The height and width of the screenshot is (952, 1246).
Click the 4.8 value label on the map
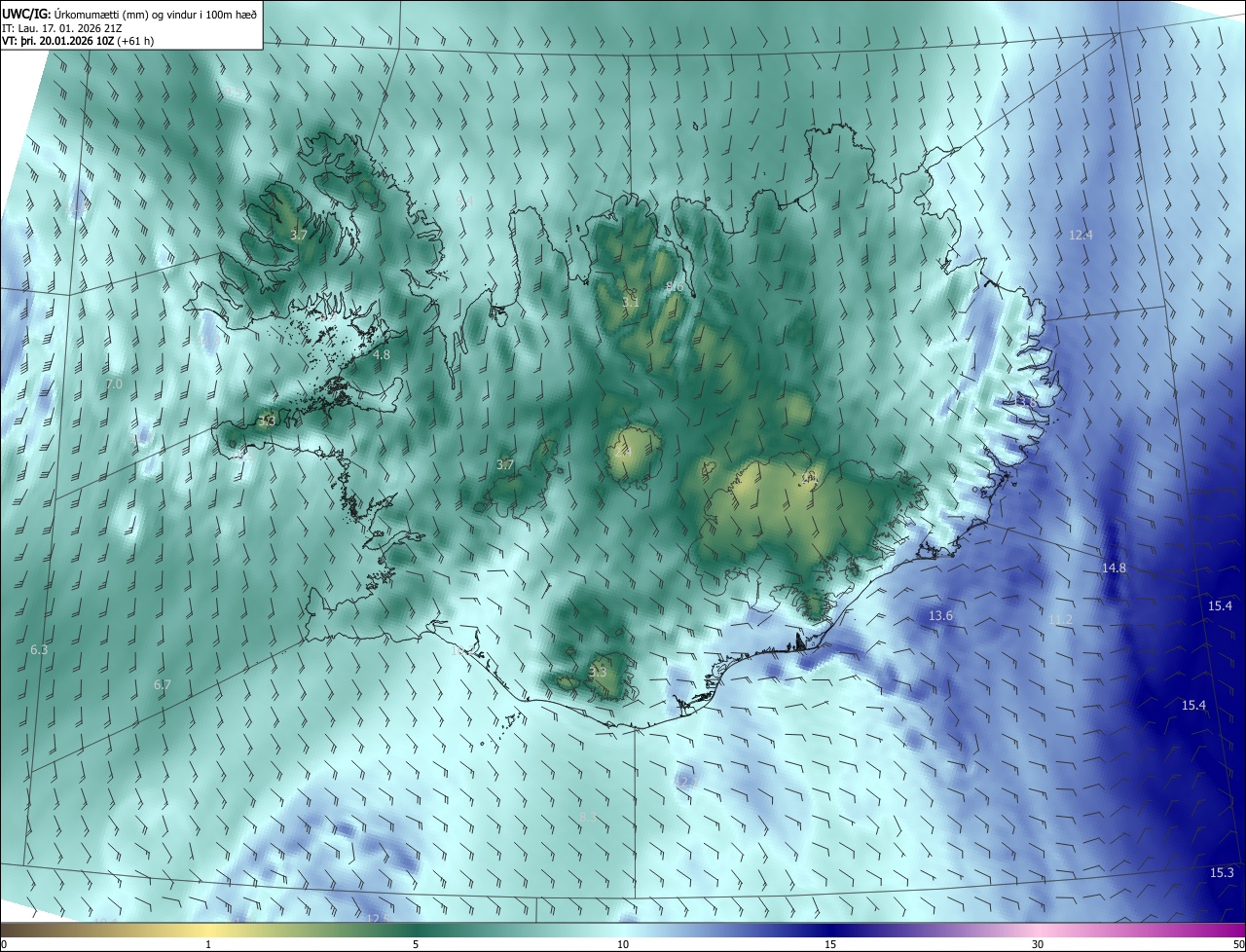(x=382, y=355)
